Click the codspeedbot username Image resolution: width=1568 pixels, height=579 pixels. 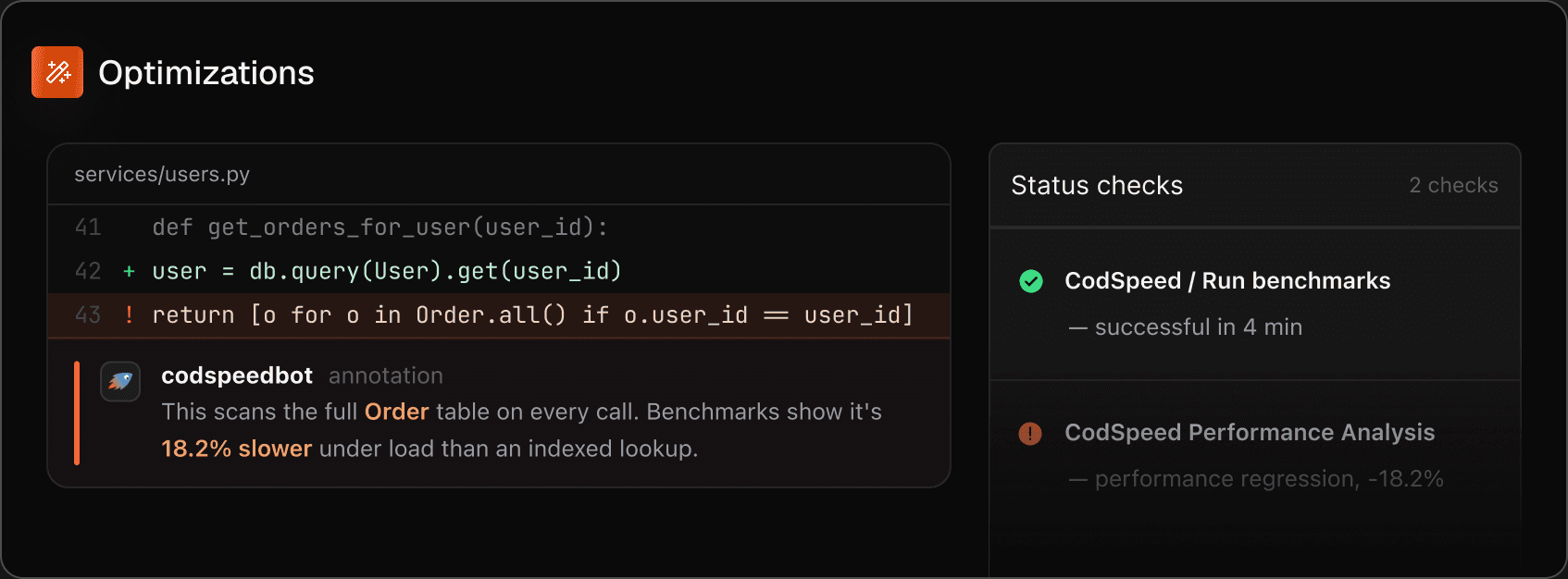point(237,376)
